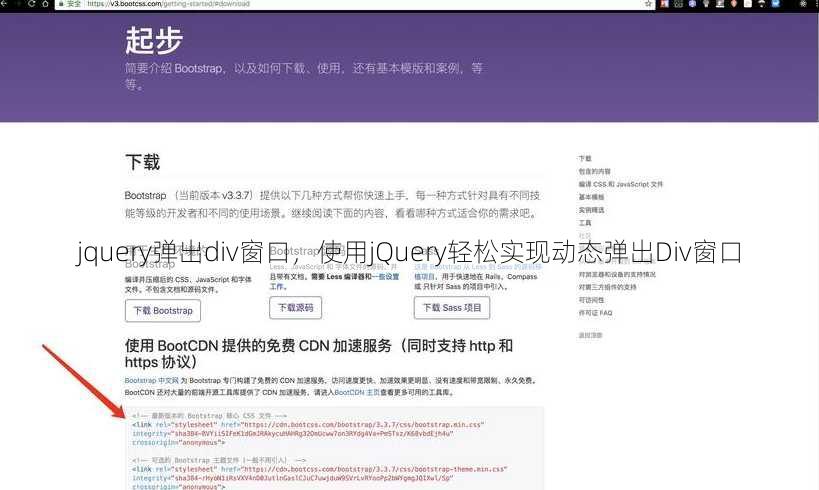Click the 起步 page title
The height and width of the screenshot is (490, 819).
pyautogui.click(x=154, y=40)
